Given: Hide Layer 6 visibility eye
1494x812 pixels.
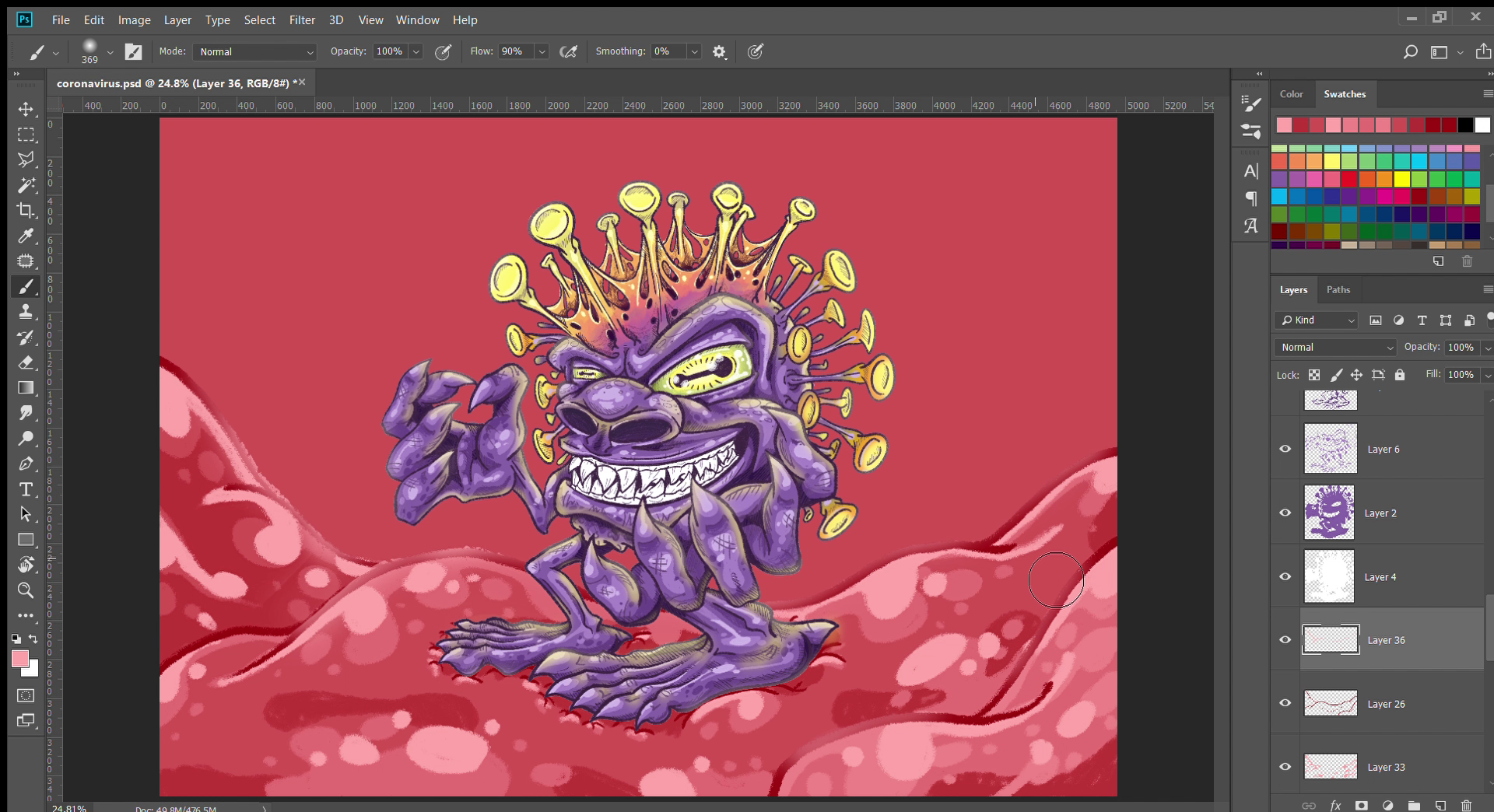Looking at the screenshot, I should 1285,449.
